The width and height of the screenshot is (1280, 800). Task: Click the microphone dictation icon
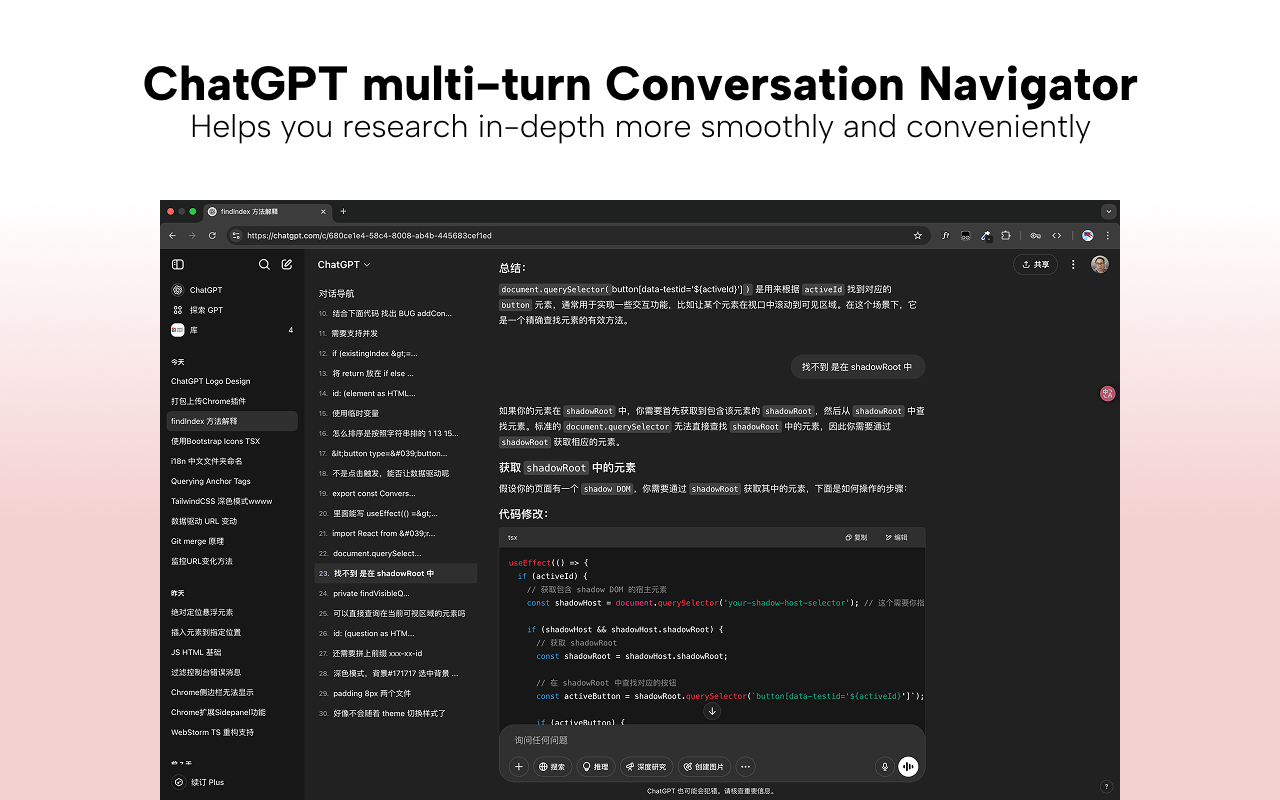click(884, 767)
